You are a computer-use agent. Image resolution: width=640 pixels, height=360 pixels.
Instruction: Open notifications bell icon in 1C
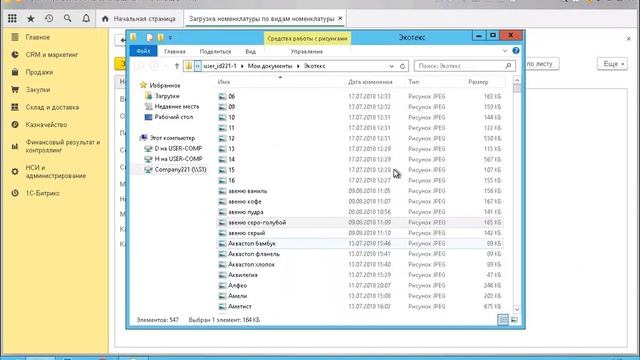(x=86, y=18)
